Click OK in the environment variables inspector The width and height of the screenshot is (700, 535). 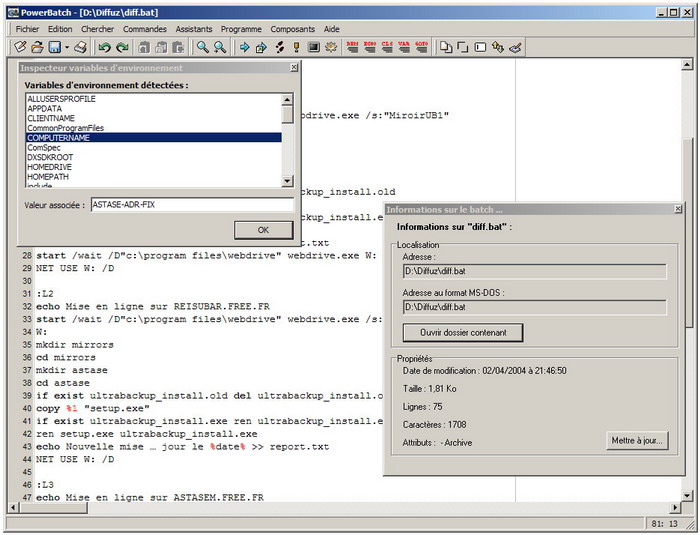[263, 230]
